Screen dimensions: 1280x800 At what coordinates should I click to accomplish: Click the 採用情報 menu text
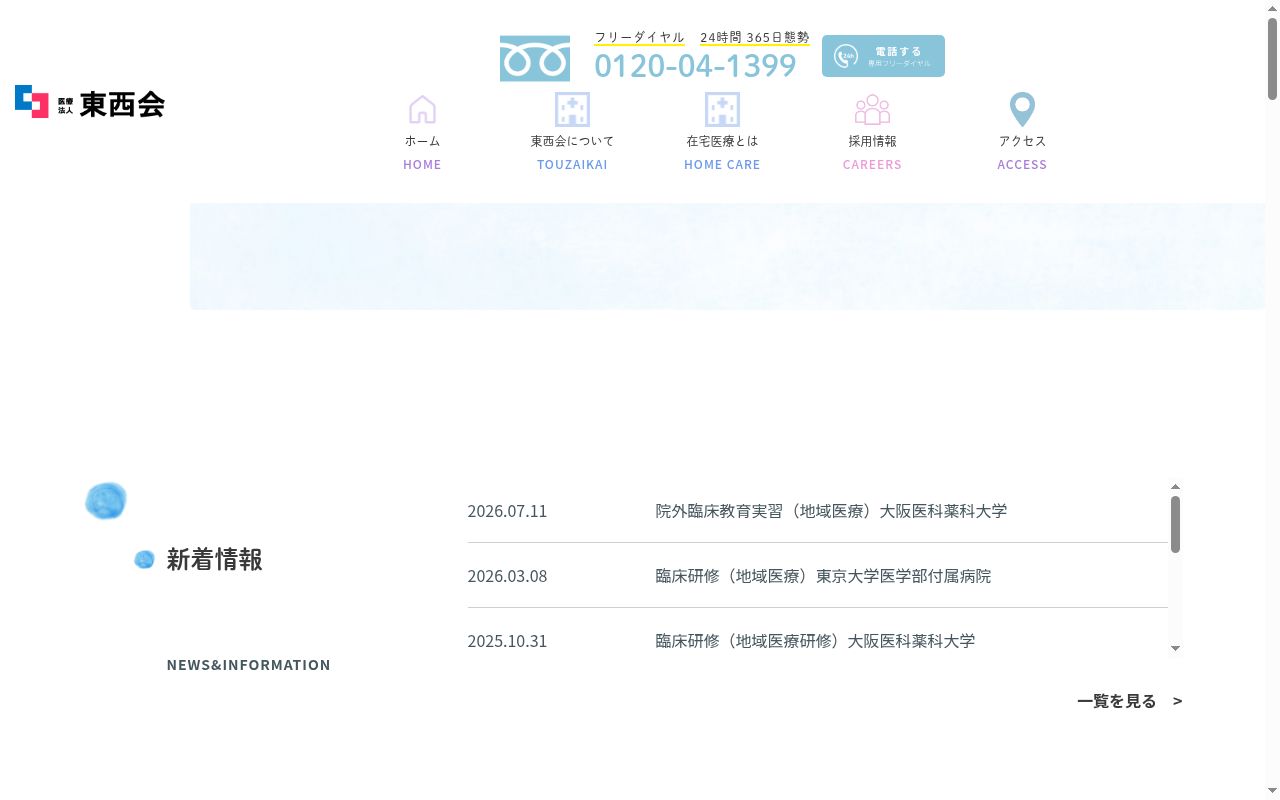coord(872,141)
